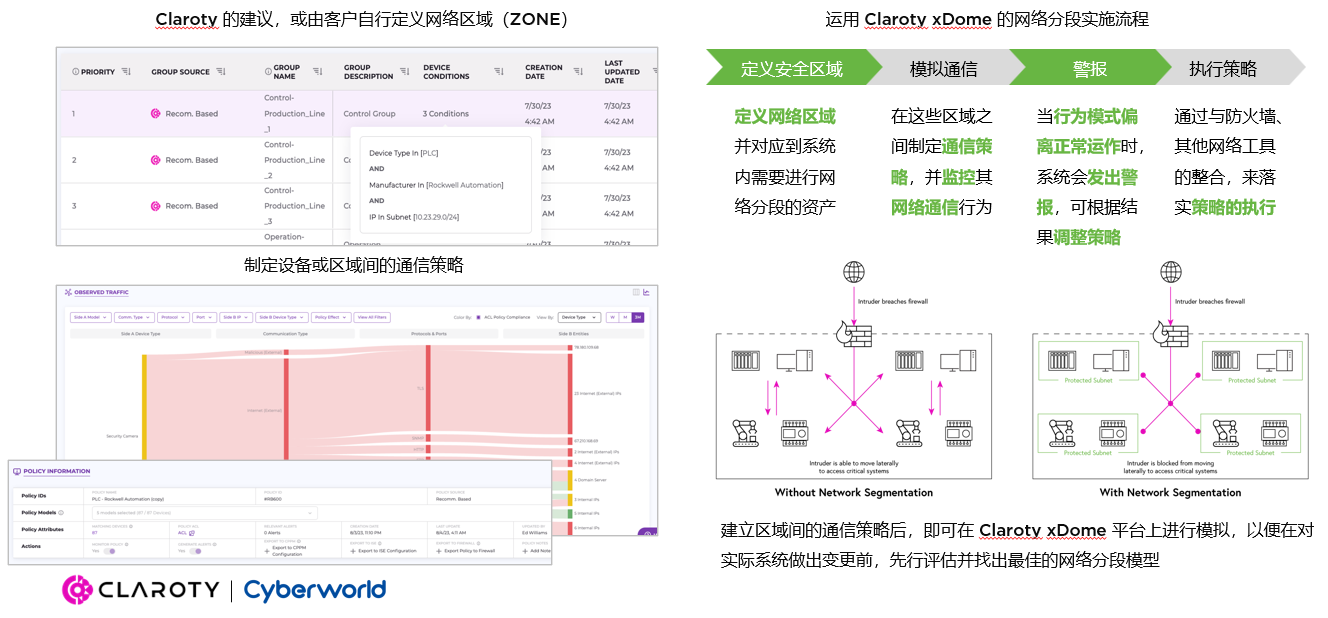Click Claroty icon in first Recom. Based row
Screen dimensions: 1328x618
point(155,114)
